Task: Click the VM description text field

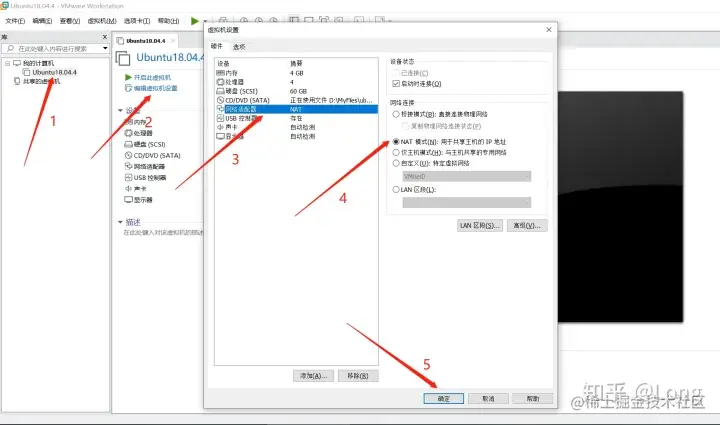Action: (x=163, y=233)
